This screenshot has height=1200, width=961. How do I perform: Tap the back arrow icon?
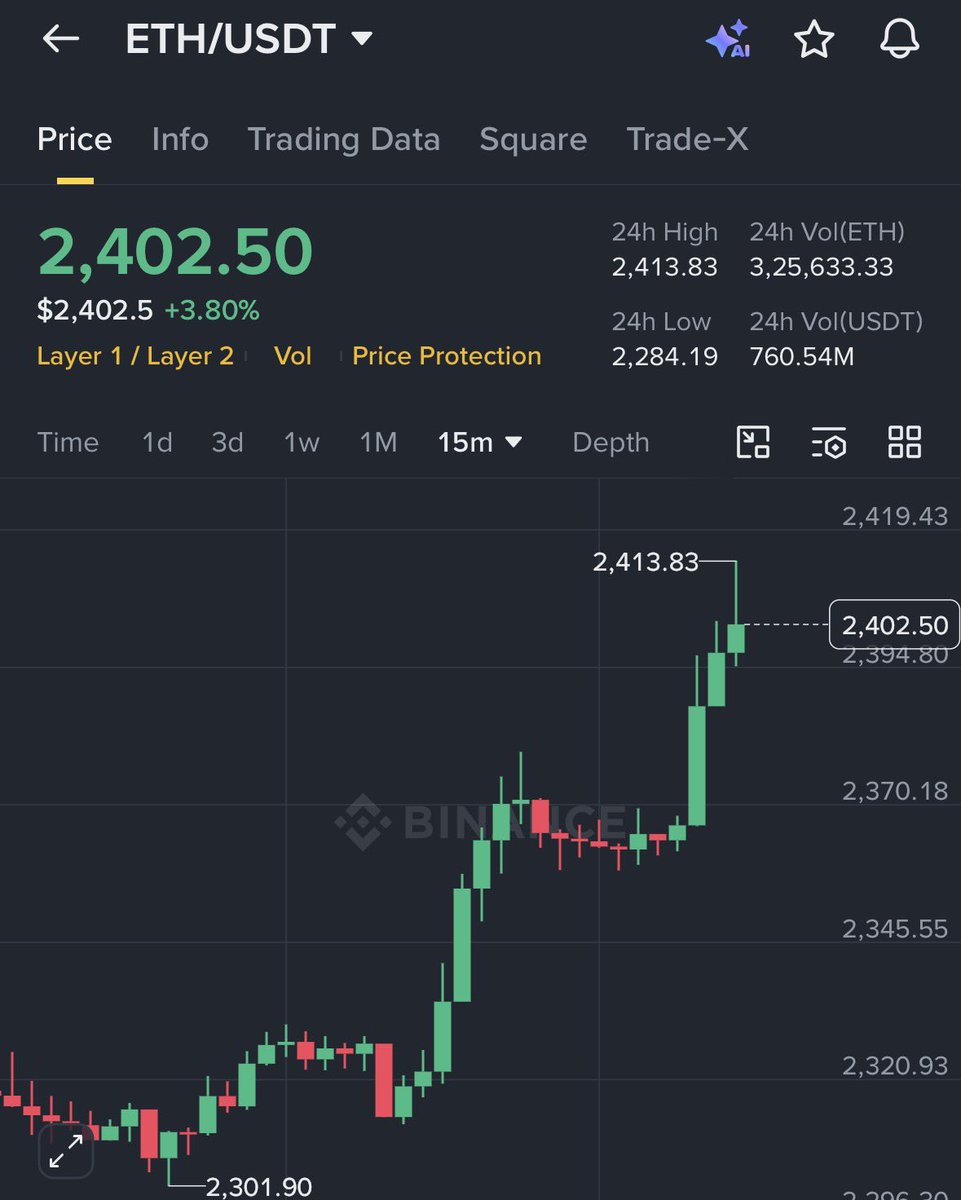click(x=61, y=39)
